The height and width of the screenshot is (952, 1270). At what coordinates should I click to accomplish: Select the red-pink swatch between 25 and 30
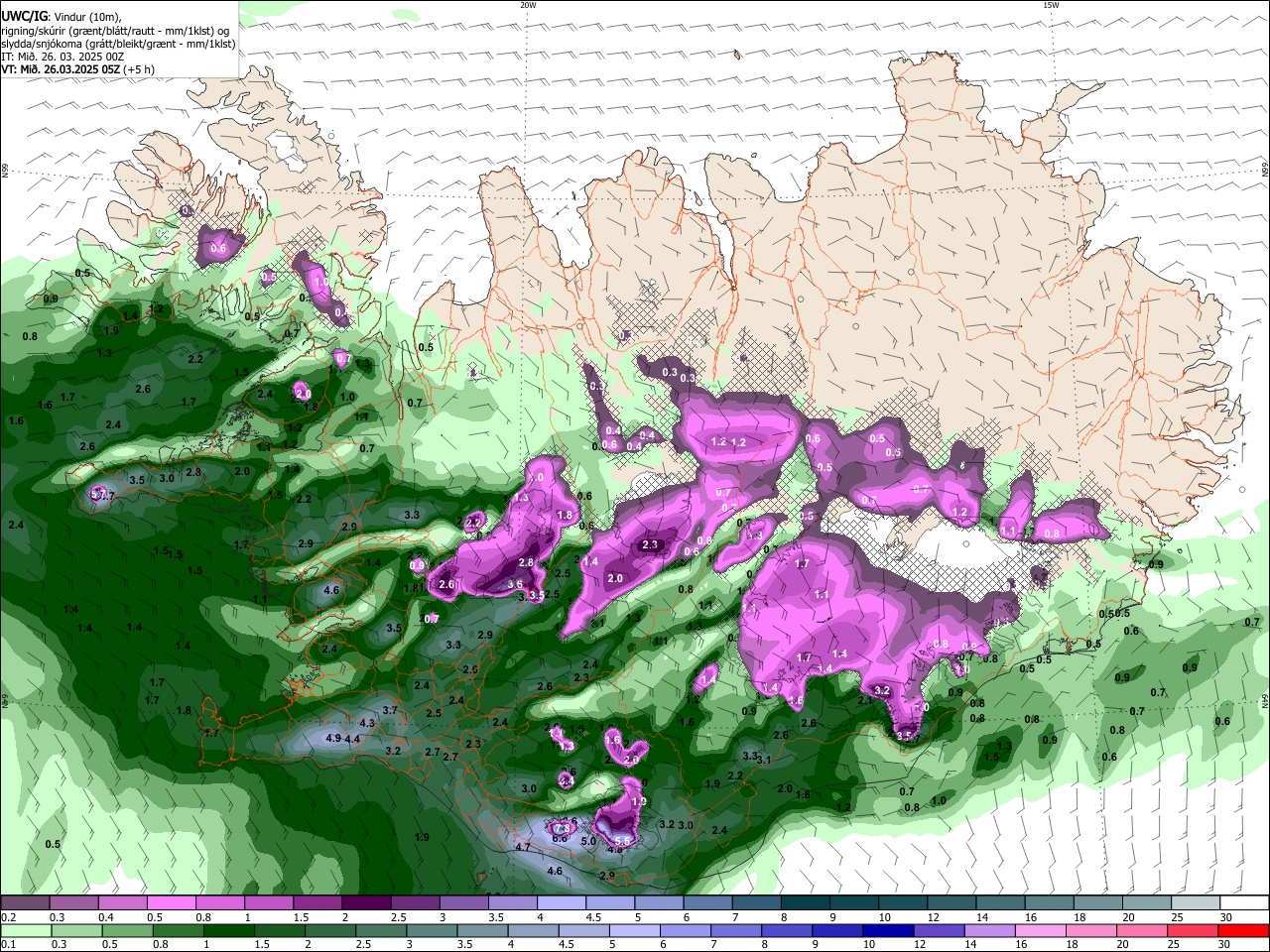pos(1193,931)
